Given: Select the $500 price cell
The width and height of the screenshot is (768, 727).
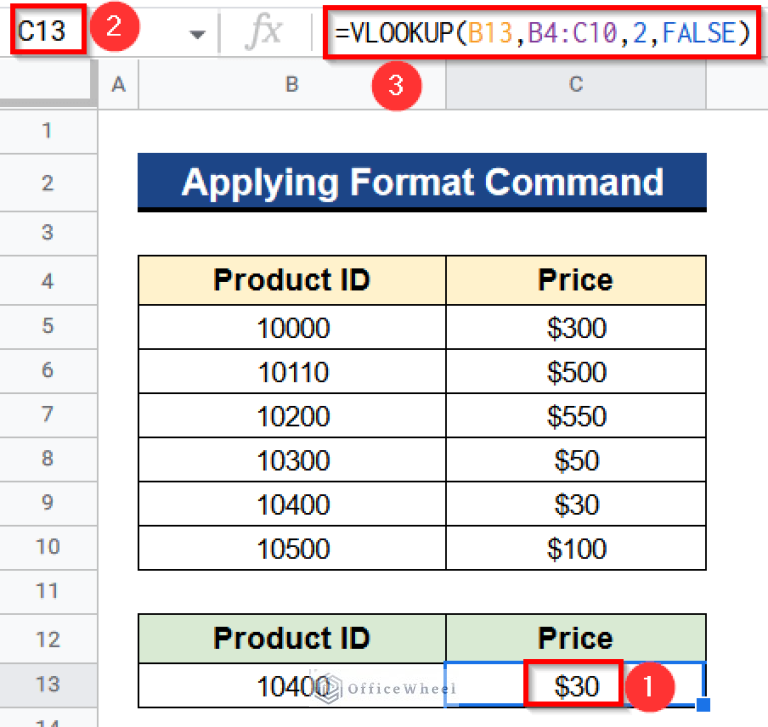Looking at the screenshot, I should point(576,372).
